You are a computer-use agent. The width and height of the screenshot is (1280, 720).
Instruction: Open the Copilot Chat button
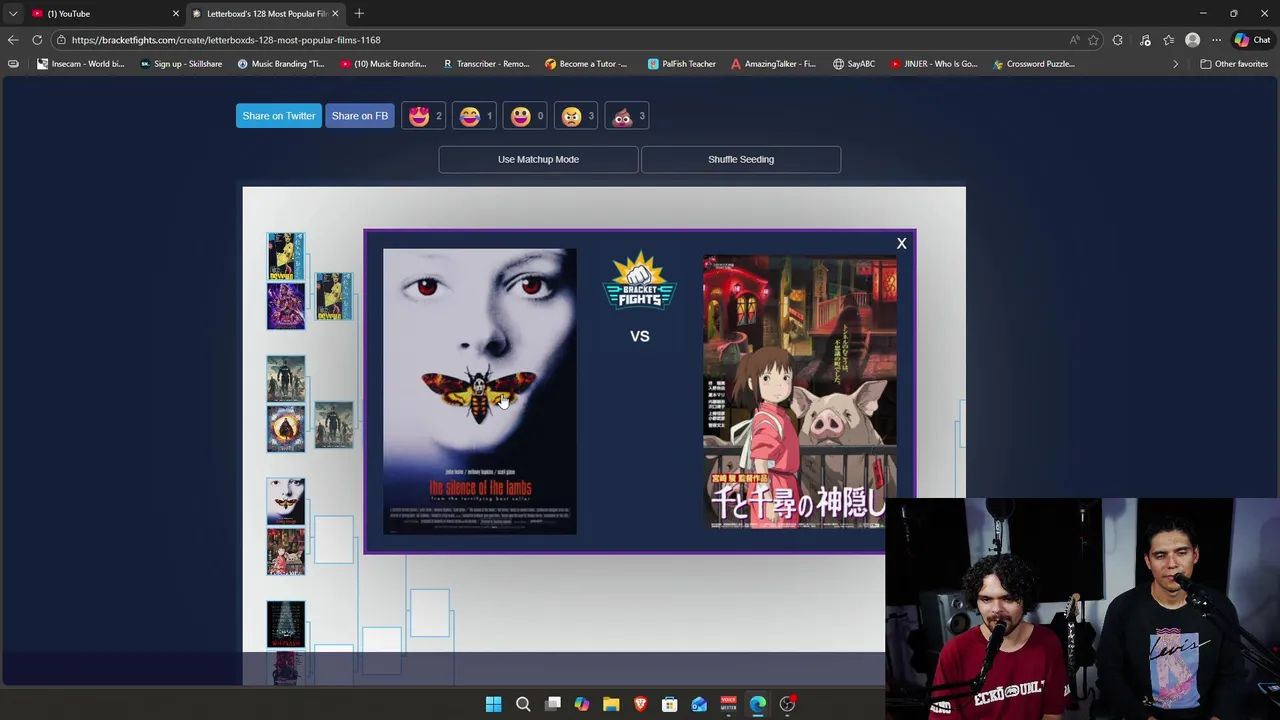1253,40
